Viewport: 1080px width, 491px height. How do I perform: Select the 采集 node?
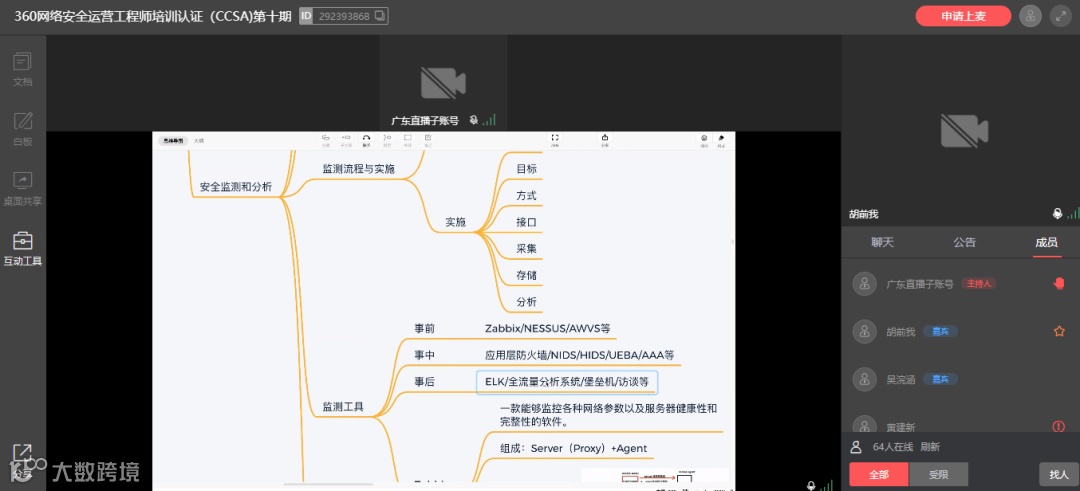click(x=526, y=249)
